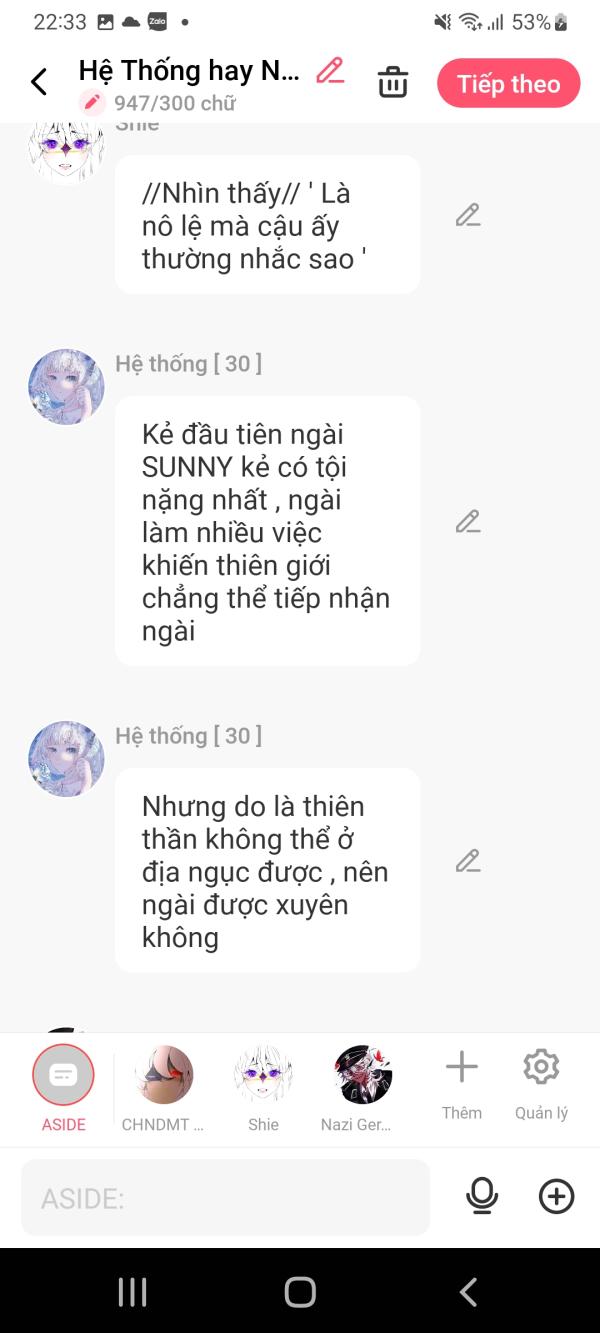Delete using the trash can icon
The image size is (600, 1333).
click(x=393, y=82)
